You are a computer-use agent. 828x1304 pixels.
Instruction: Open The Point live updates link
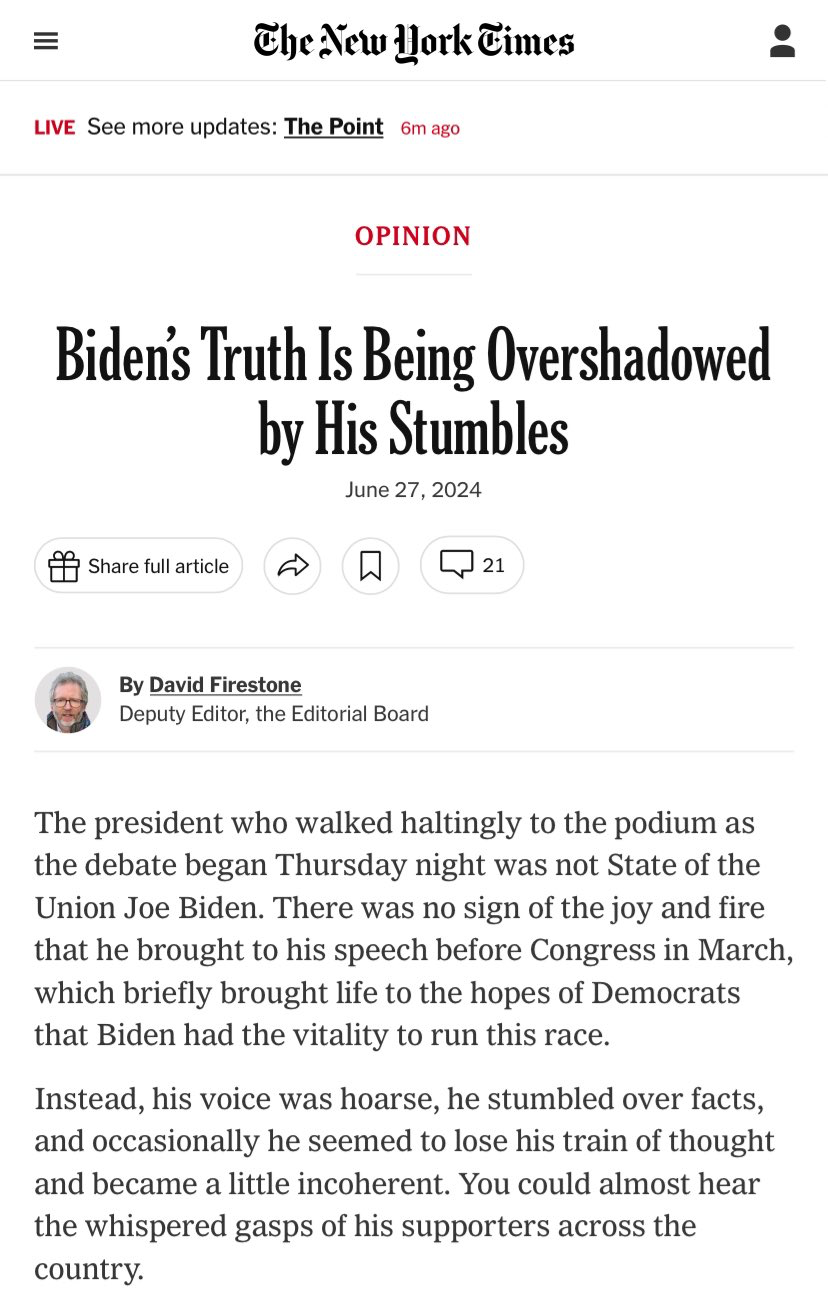point(333,127)
